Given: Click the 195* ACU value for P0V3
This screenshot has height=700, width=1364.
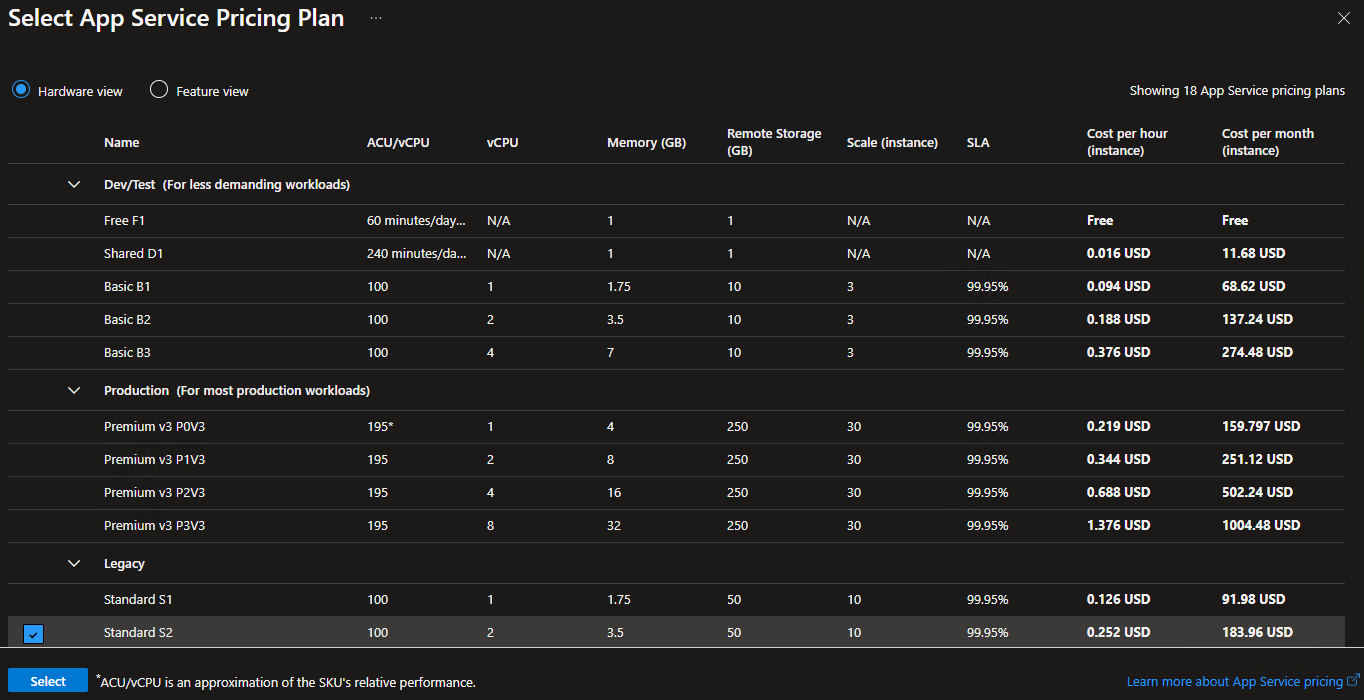Looking at the screenshot, I should point(380,426).
